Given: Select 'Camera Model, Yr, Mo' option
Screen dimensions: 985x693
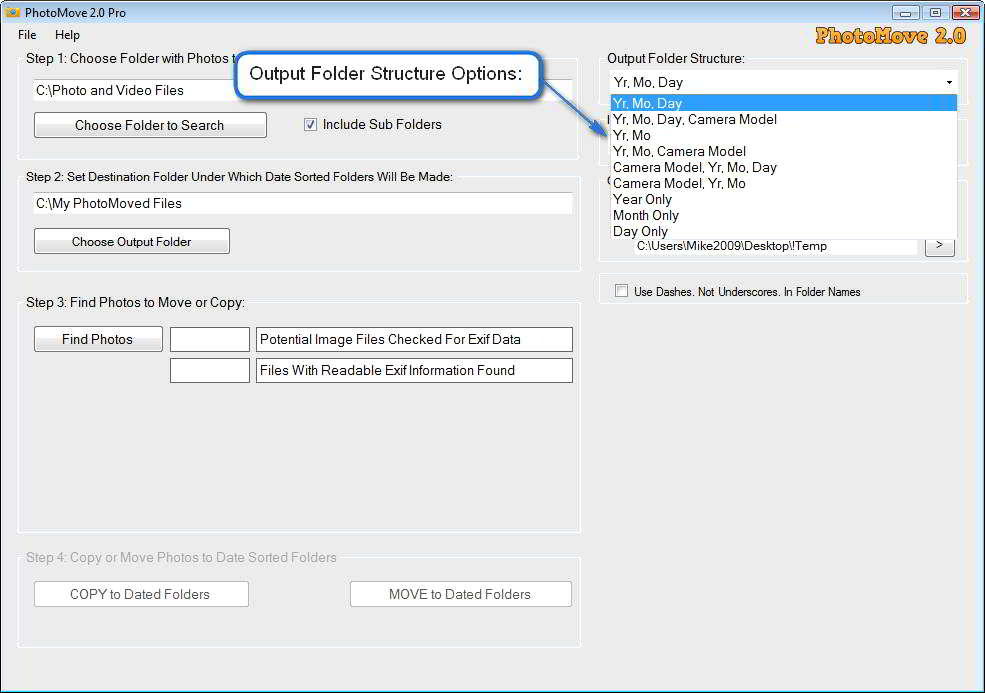Looking at the screenshot, I should (x=783, y=183).
